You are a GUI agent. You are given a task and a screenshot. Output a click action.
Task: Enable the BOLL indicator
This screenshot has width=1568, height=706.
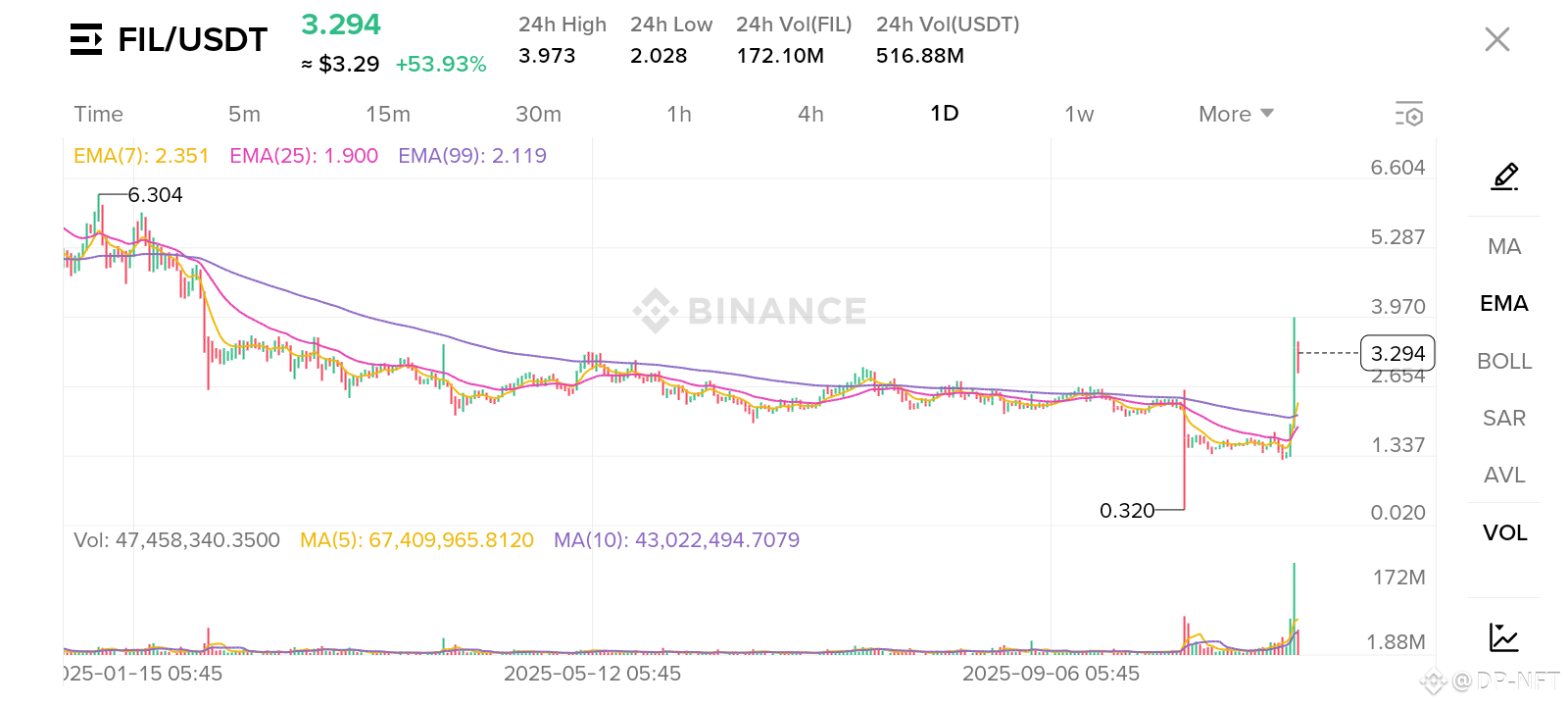point(1504,361)
